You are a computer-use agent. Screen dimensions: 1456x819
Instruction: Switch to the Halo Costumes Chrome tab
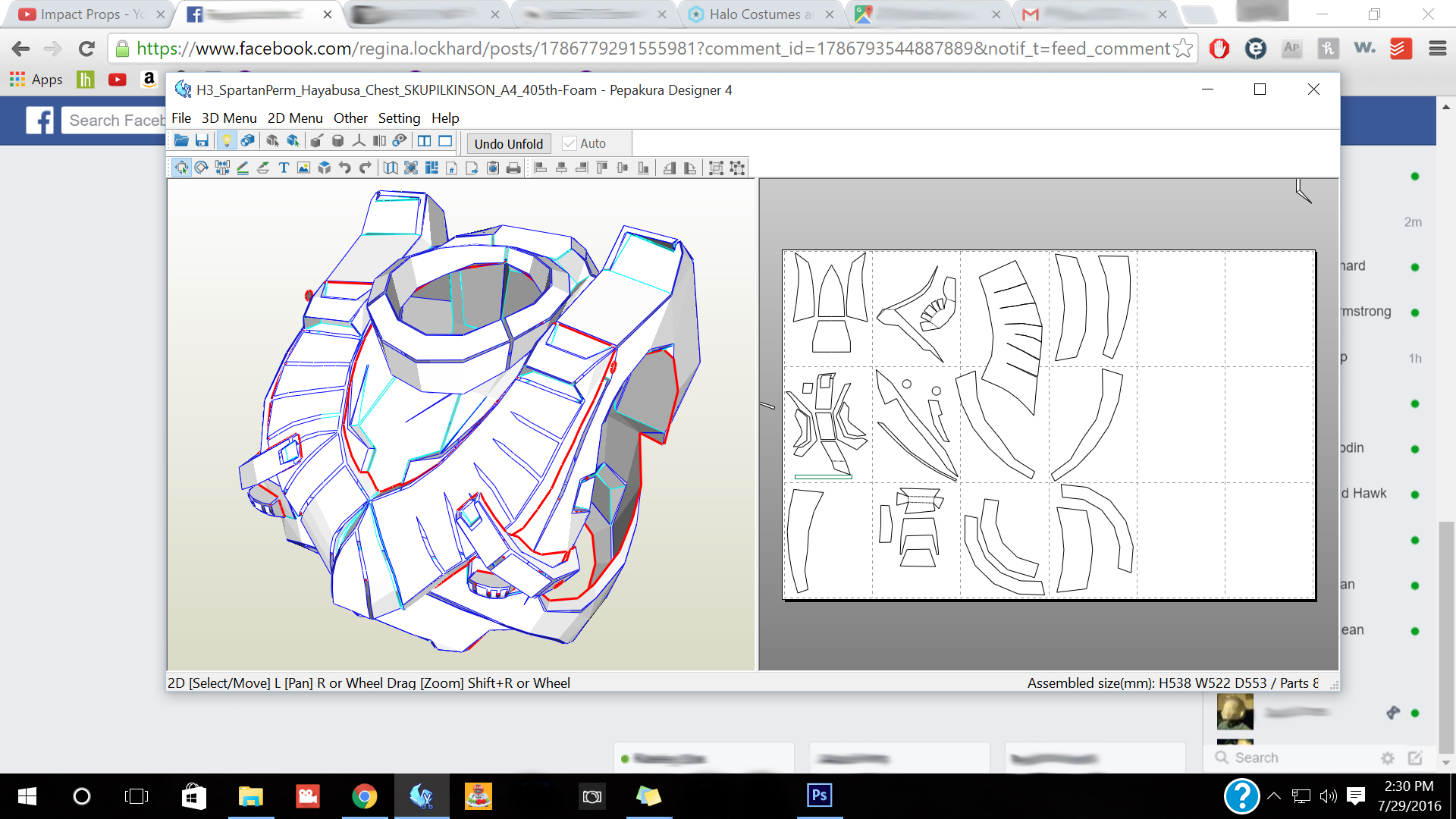[760, 14]
